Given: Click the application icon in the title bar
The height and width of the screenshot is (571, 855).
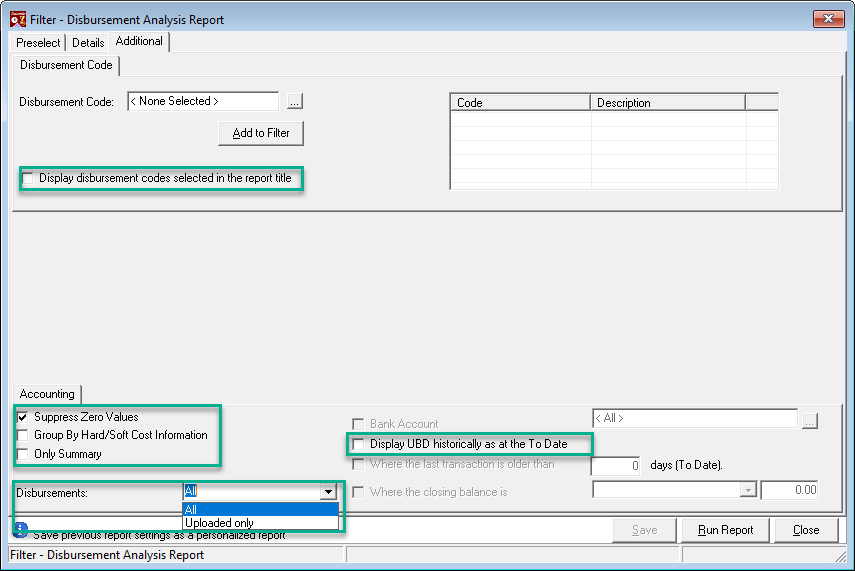Looking at the screenshot, I should click(x=17, y=19).
